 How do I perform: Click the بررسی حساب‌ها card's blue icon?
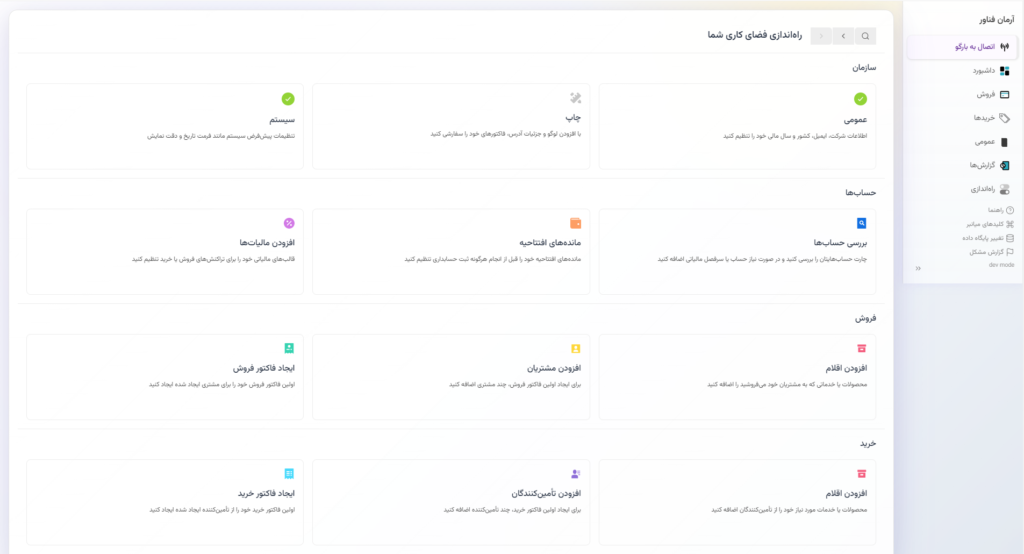[x=860, y=223]
